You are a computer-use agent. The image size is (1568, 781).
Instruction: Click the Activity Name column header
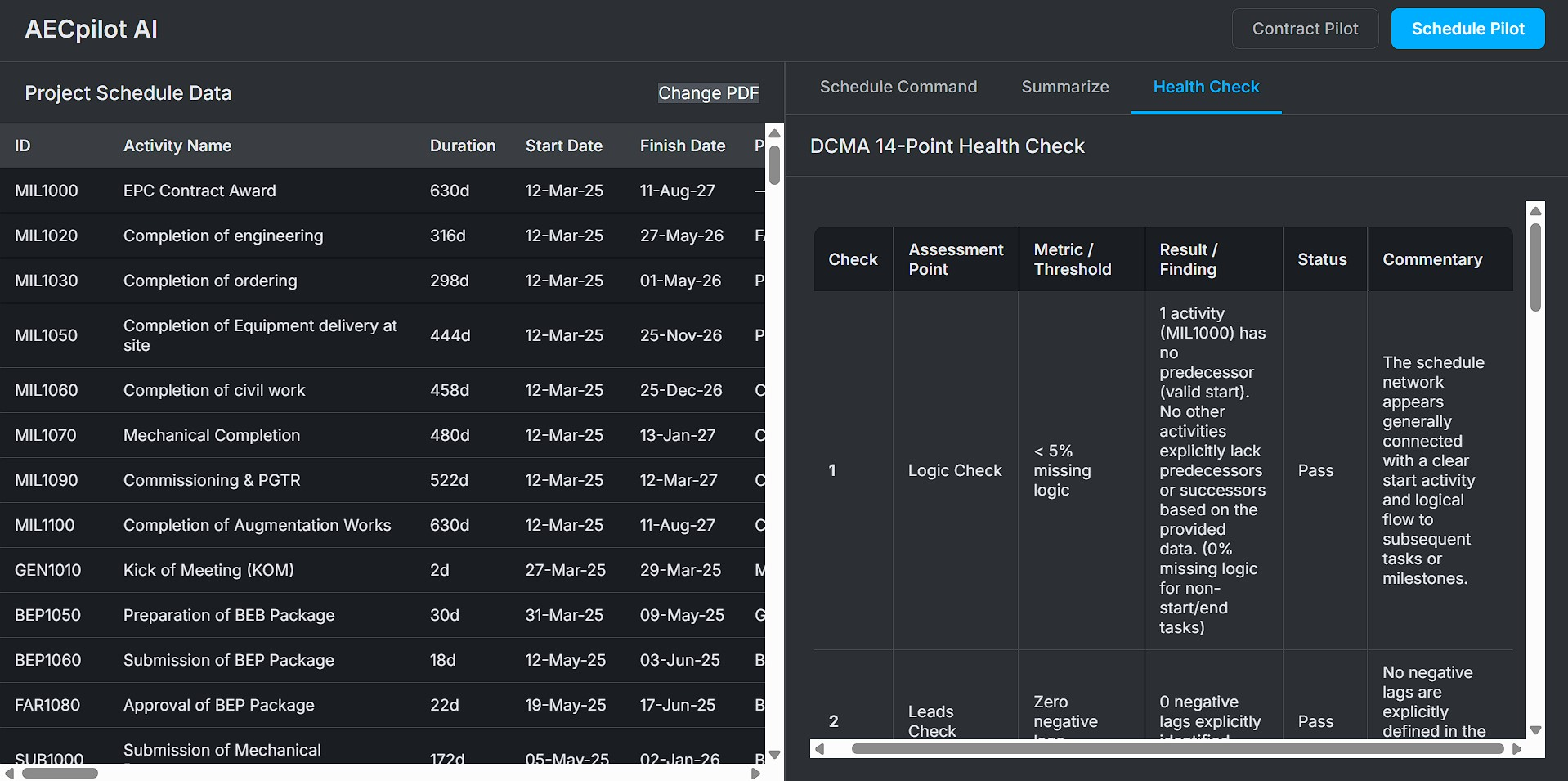tap(177, 146)
